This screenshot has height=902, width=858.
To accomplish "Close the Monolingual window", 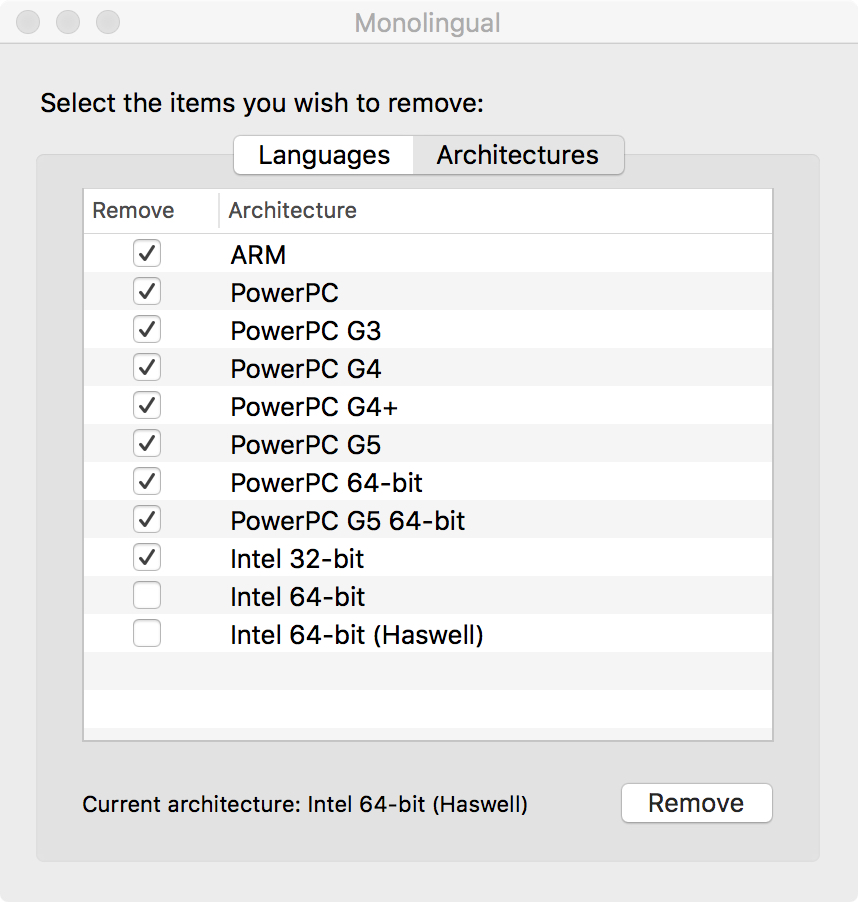I will (30, 22).
